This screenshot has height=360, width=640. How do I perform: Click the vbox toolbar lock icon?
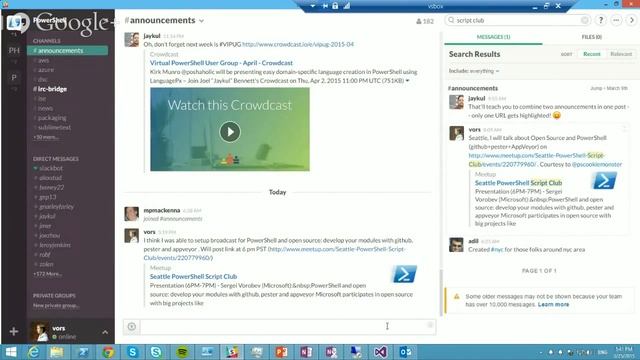335,6
